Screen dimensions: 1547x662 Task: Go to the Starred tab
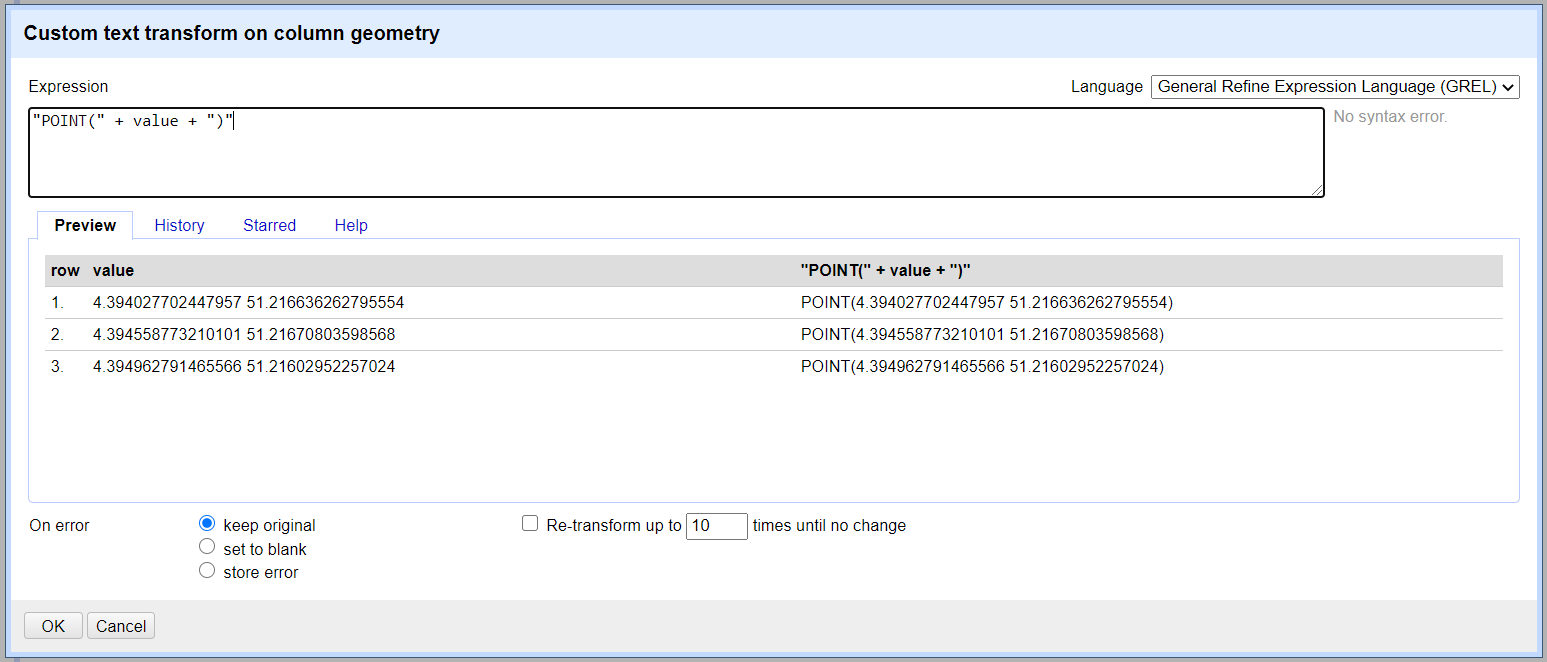269,225
